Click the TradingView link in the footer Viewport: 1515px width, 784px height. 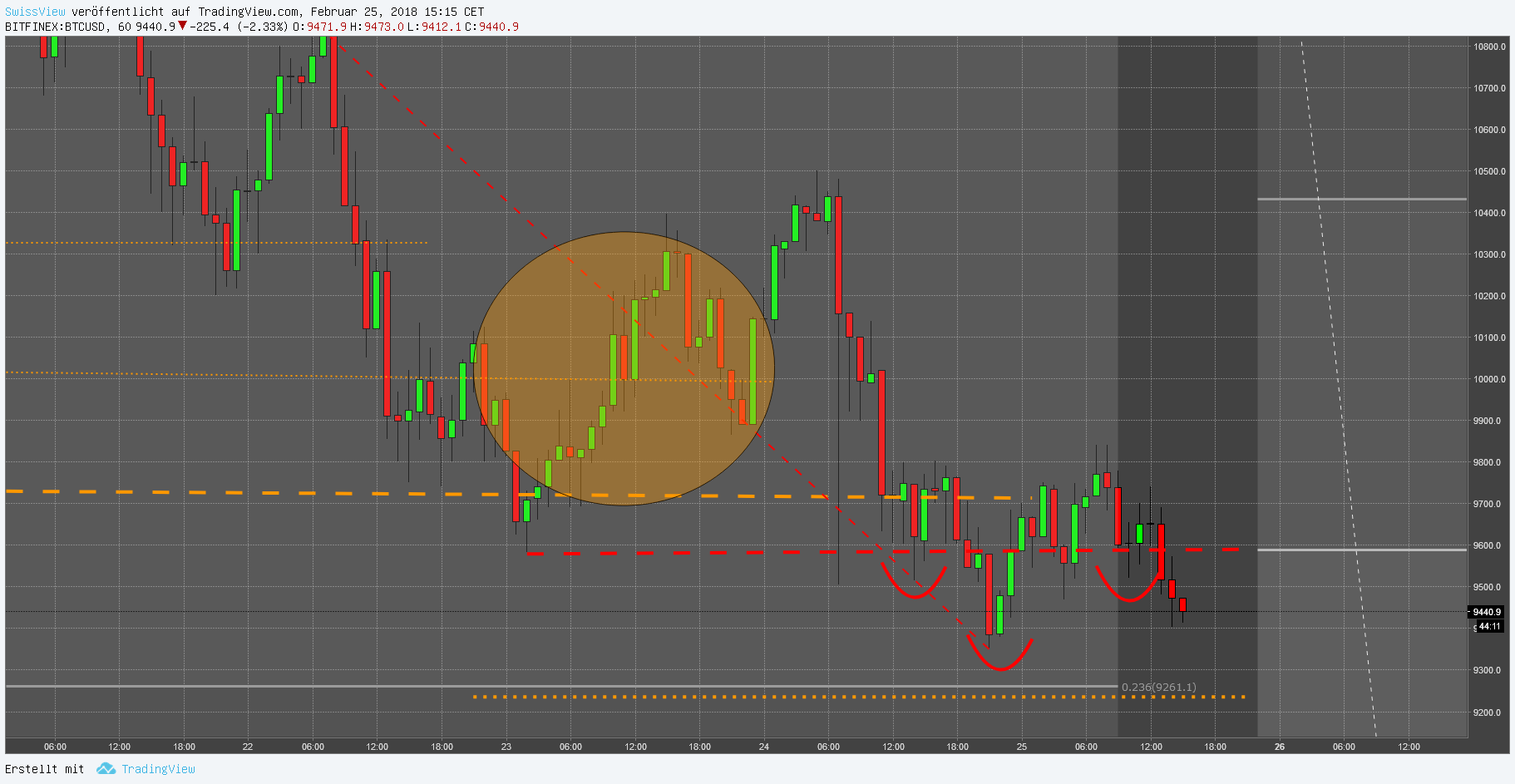pos(158,769)
